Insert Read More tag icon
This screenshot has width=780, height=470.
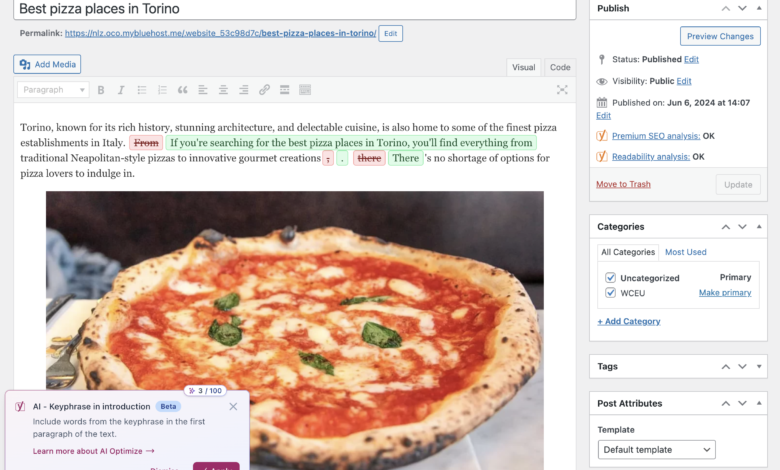tap(285, 90)
